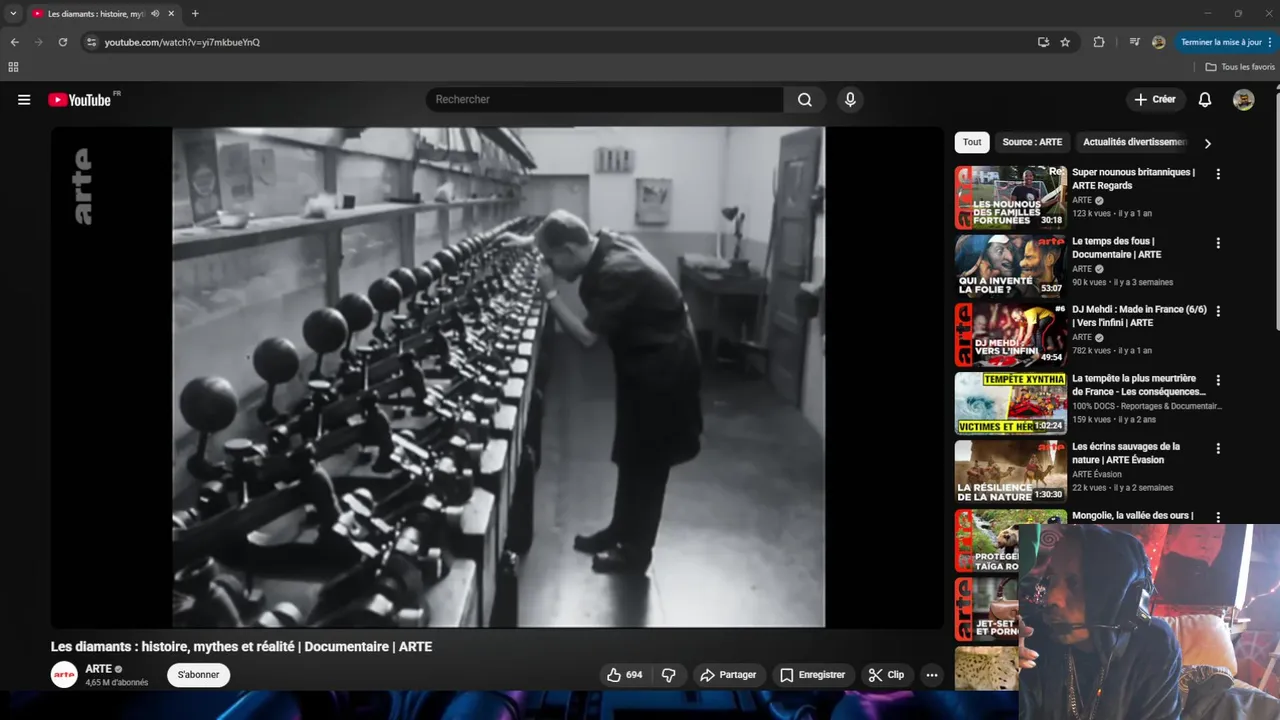This screenshot has width=1280, height=720.
Task: Open Mongolie, la vallée des ours title
Action: pos(1132,516)
